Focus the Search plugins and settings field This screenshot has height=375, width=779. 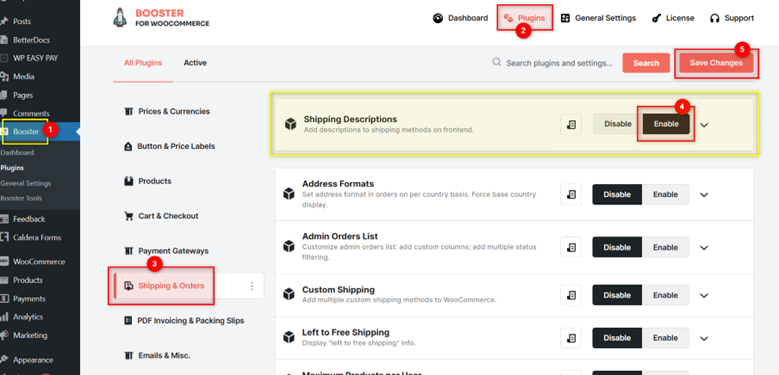pyautogui.click(x=559, y=63)
